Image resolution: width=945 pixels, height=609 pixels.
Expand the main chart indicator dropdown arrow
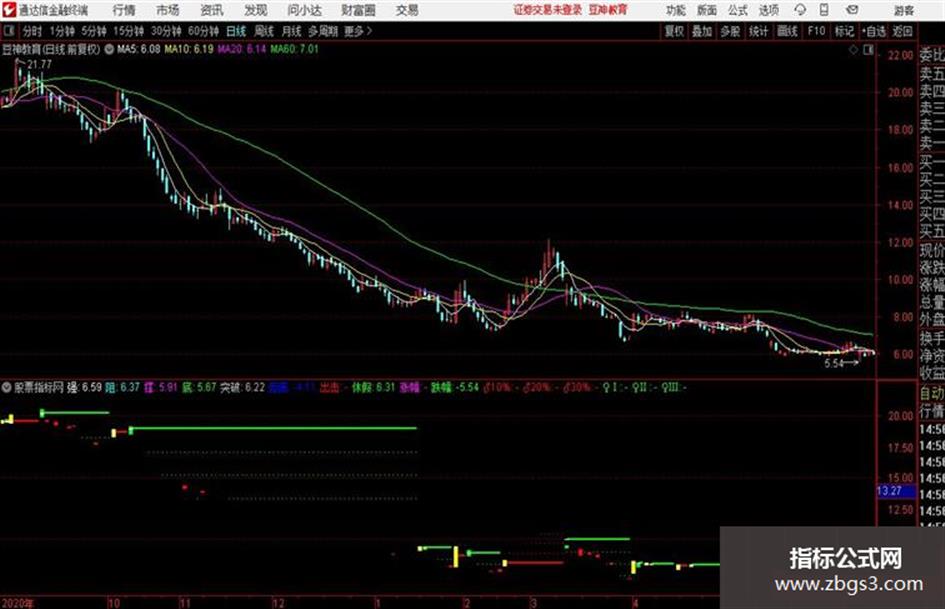point(109,49)
